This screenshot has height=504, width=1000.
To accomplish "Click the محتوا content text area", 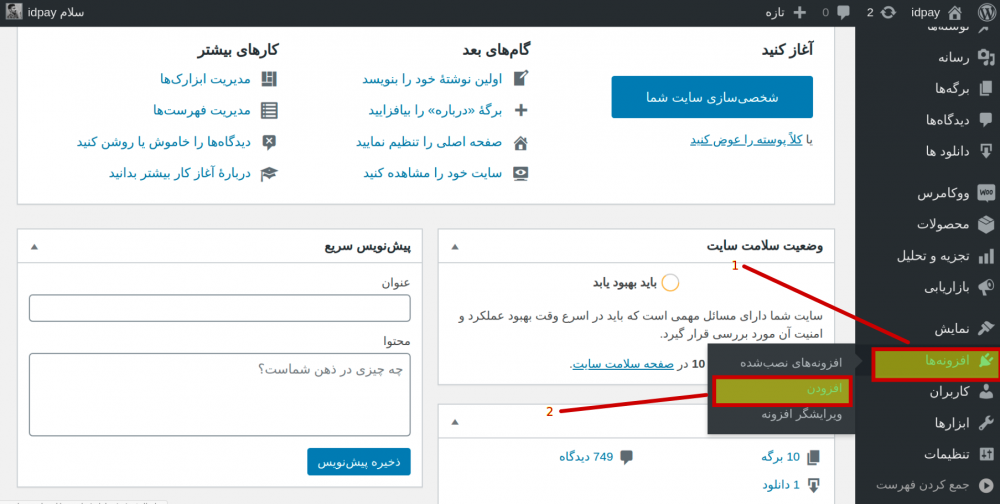I will (x=220, y=394).
